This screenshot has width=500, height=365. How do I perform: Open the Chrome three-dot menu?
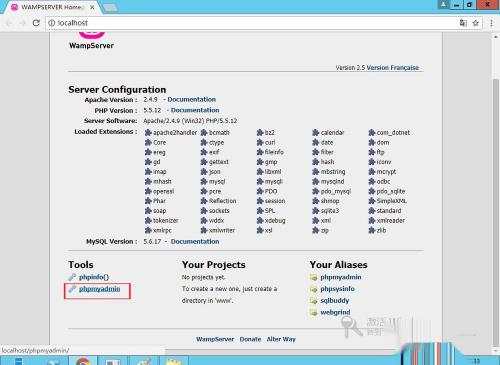pyautogui.click(x=491, y=23)
